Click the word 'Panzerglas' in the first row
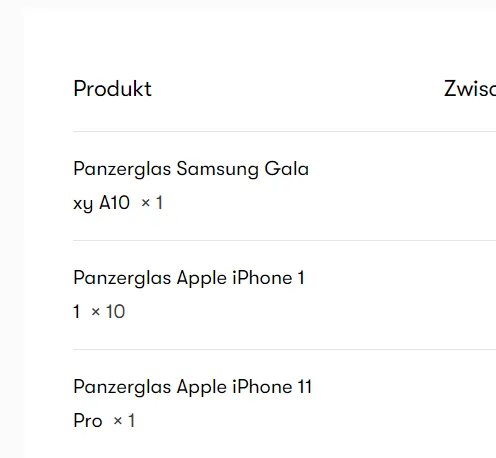The height and width of the screenshot is (458, 496). (x=122, y=169)
